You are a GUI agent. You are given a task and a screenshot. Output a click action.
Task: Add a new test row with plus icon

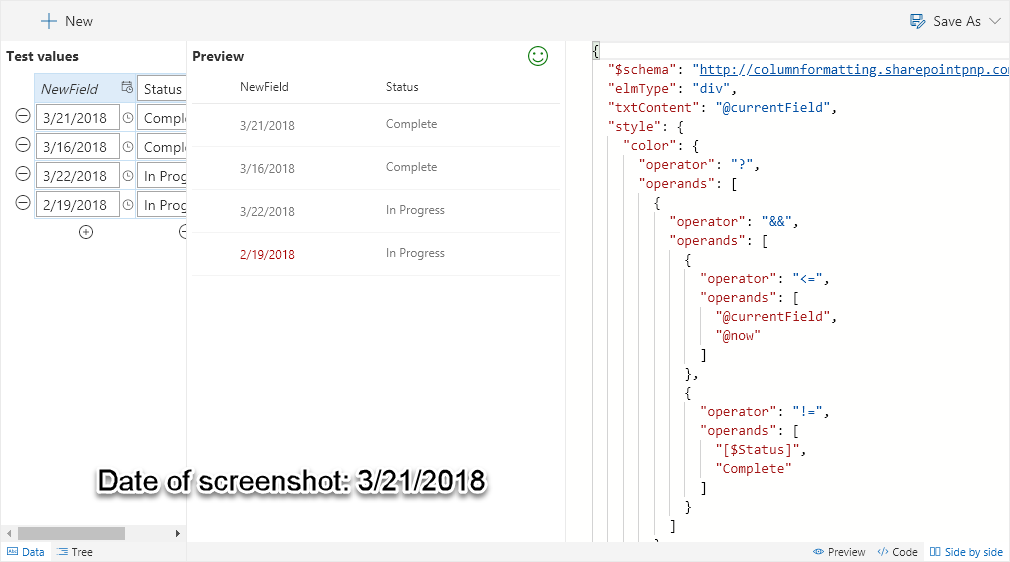click(x=86, y=232)
